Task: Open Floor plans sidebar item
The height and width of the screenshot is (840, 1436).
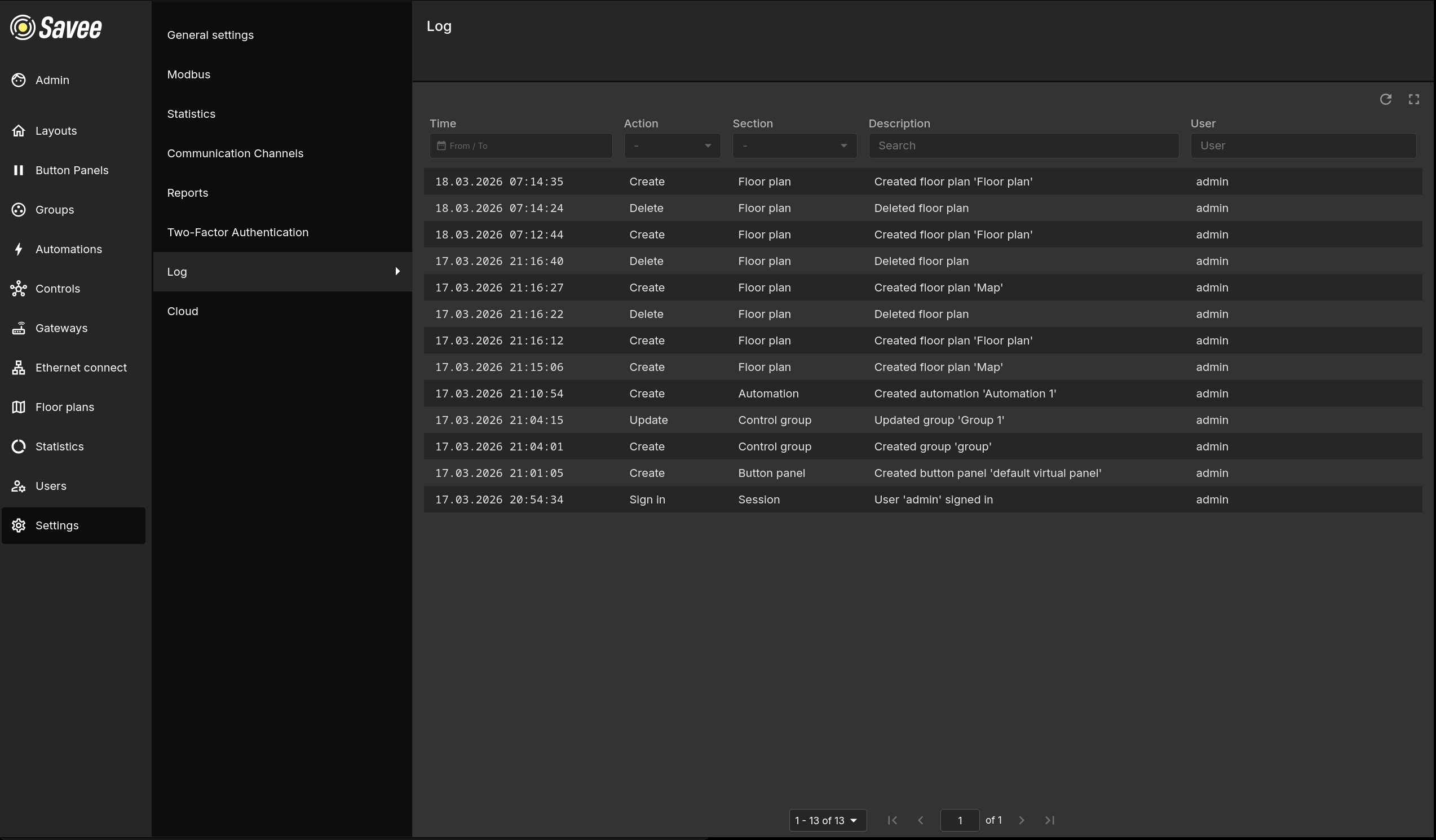Action: pyautogui.click(x=64, y=407)
